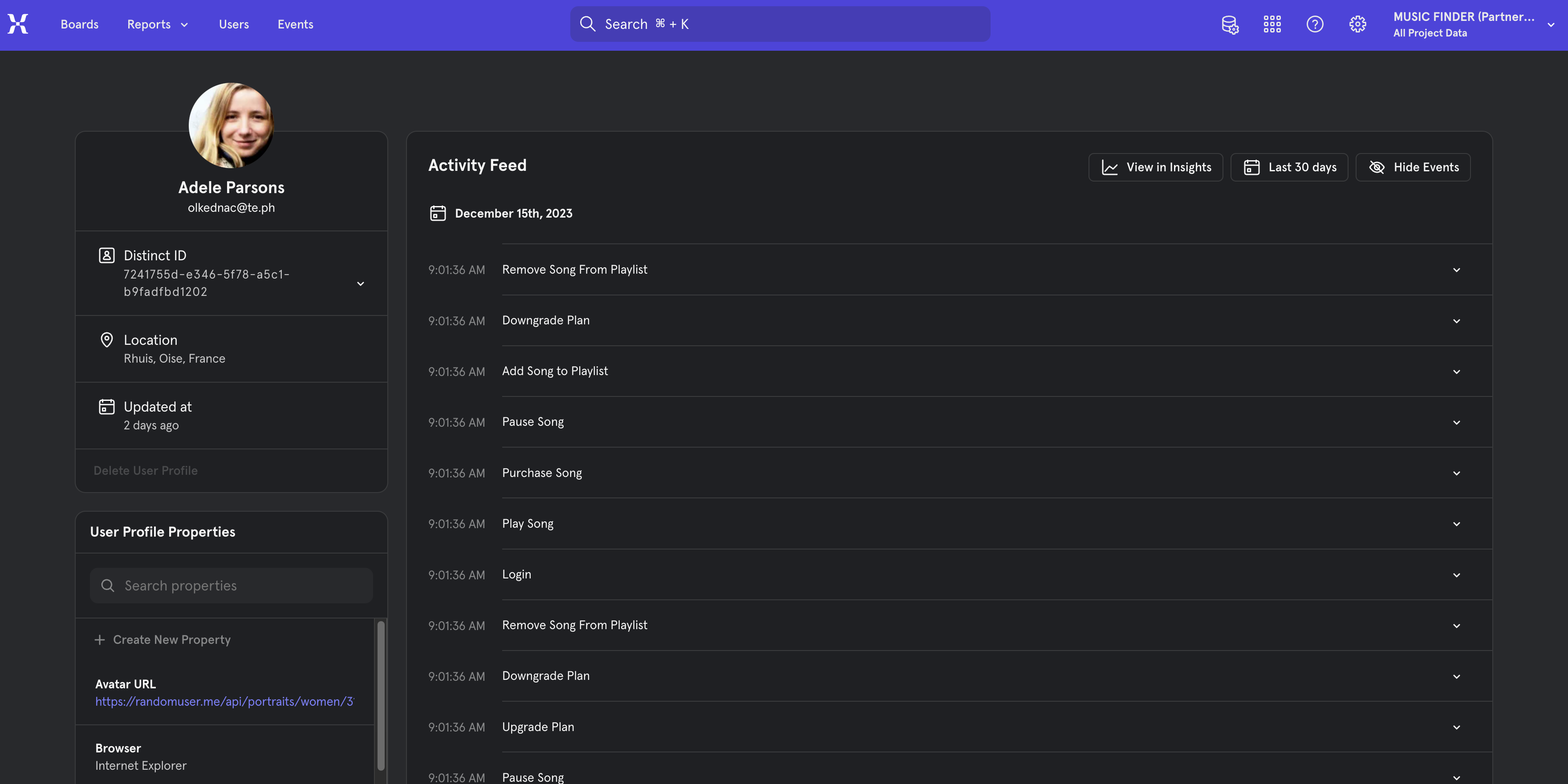Toggle Hide Events visibility
1568x784 pixels.
tap(1413, 167)
